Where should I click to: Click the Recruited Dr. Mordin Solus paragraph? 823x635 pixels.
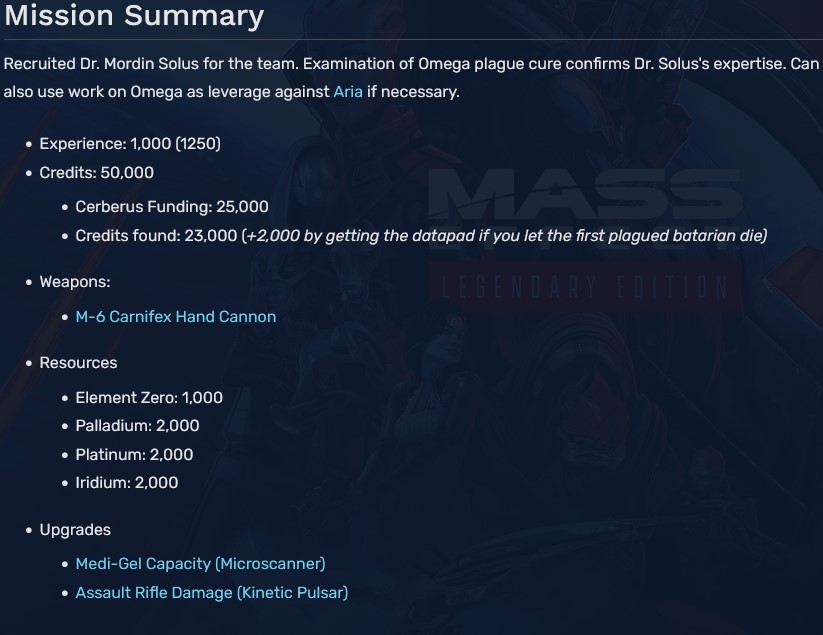(x=400, y=64)
